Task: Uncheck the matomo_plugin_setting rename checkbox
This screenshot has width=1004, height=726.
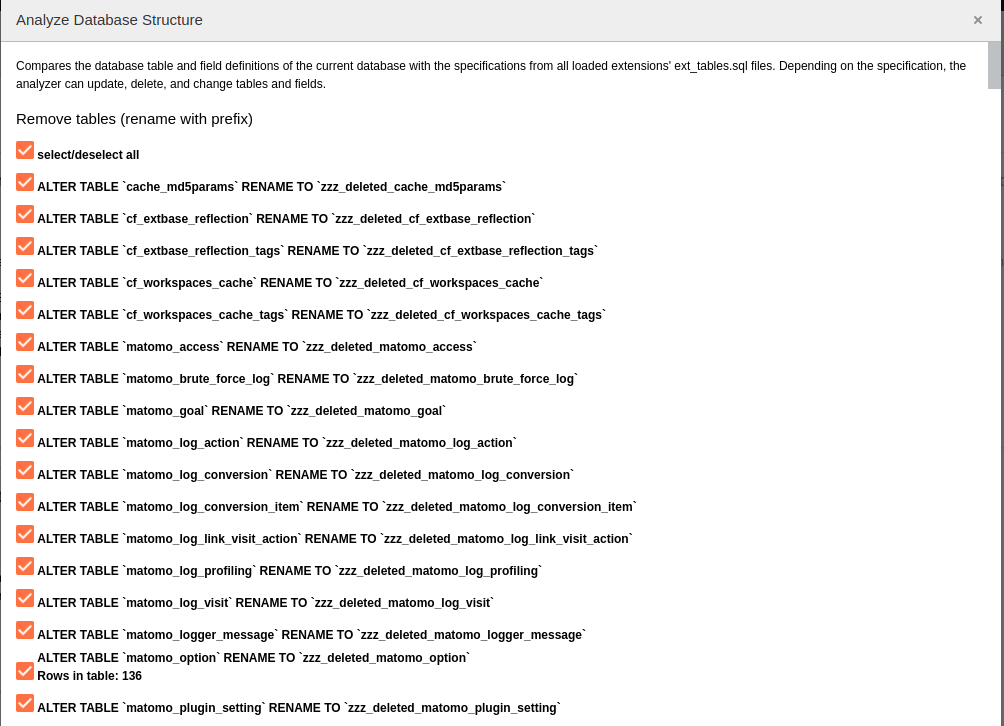Action: click(25, 704)
